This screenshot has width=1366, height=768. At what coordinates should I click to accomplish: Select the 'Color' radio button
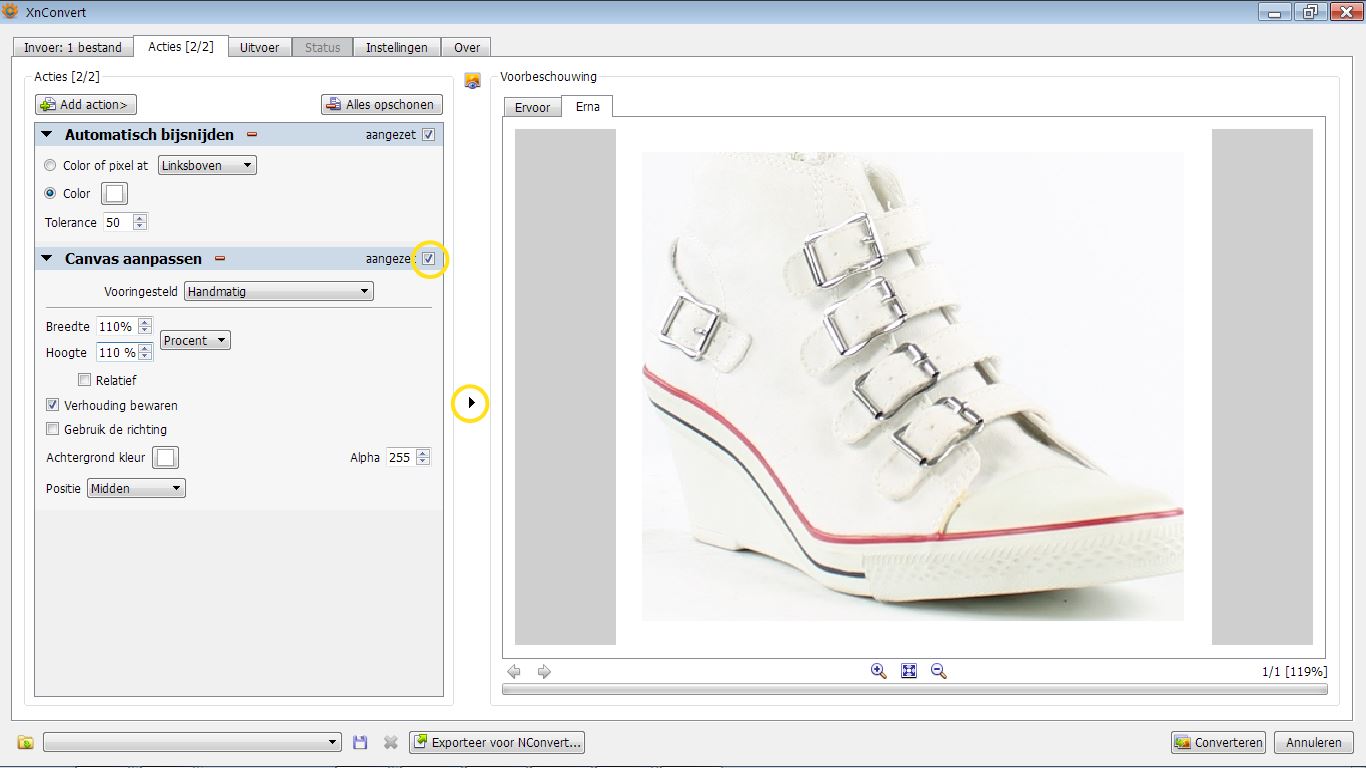(50, 194)
